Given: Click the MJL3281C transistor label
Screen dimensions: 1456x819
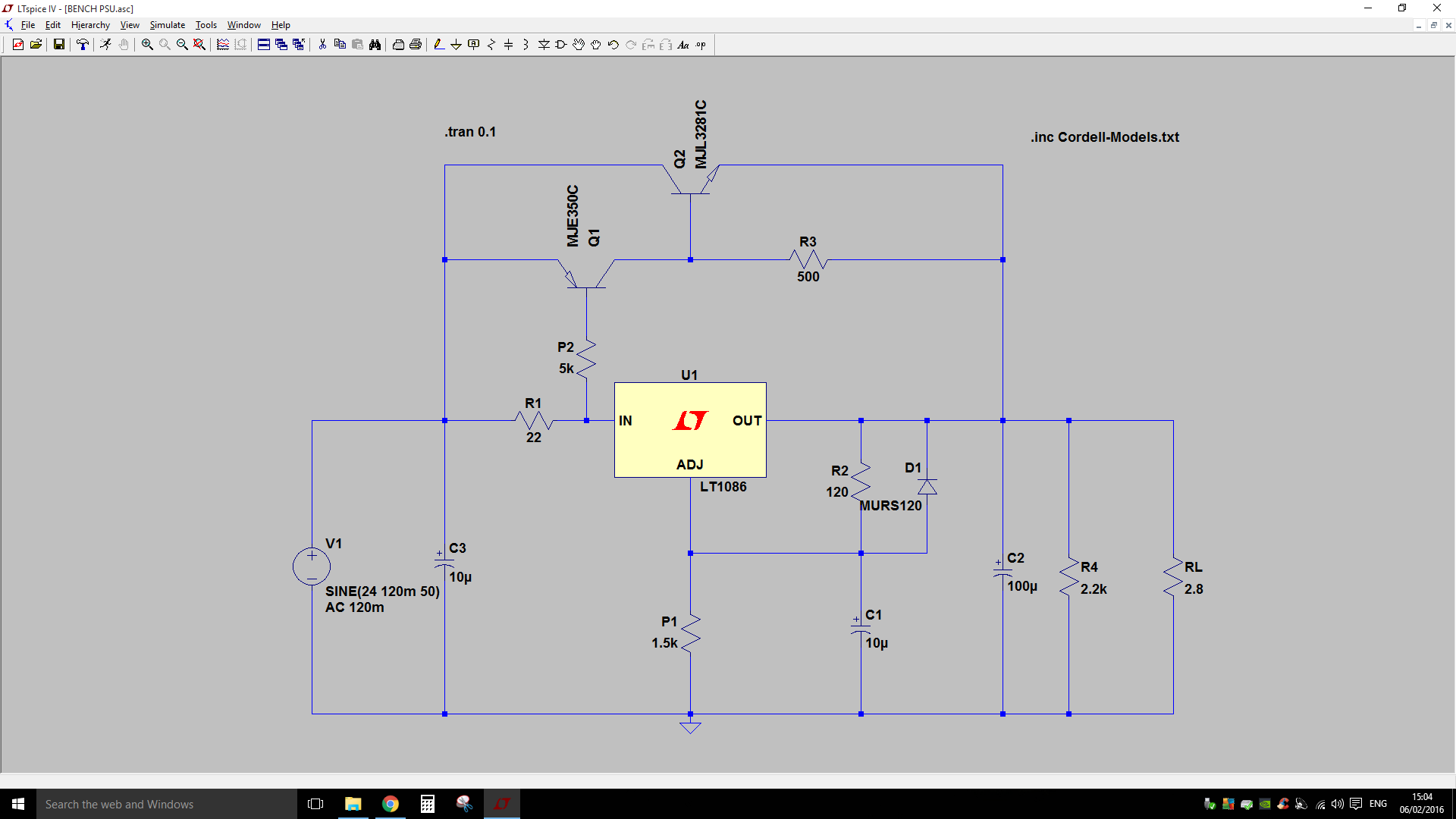Looking at the screenshot, I should click(x=701, y=134).
